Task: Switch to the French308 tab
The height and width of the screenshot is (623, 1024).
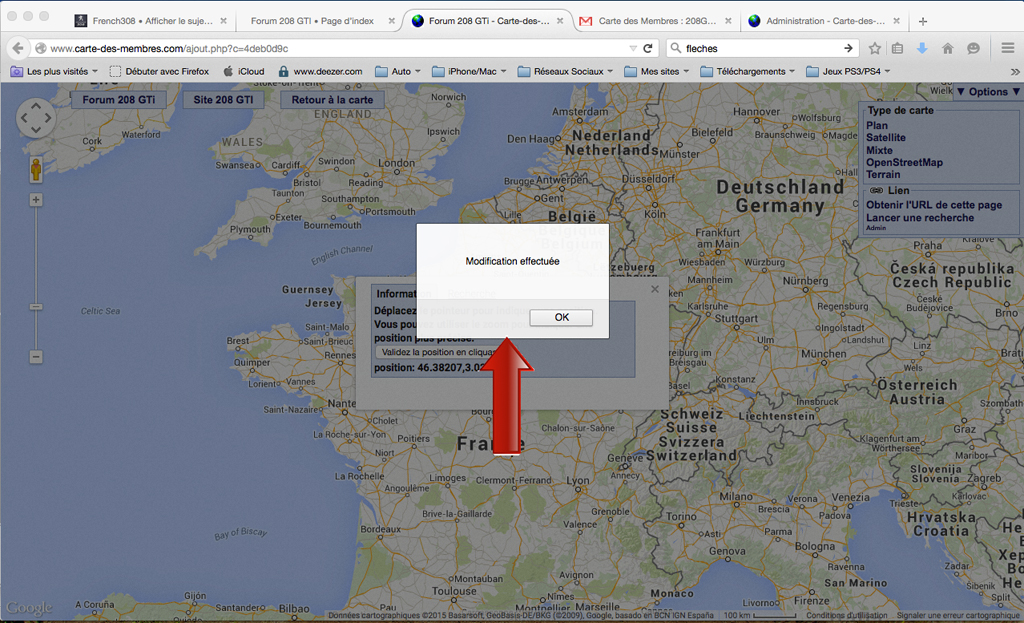Action: [152, 21]
